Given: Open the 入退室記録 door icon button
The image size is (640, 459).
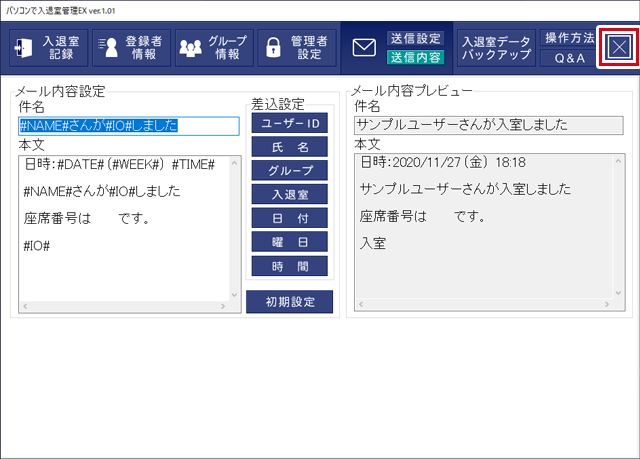Looking at the screenshot, I should [x=49, y=47].
